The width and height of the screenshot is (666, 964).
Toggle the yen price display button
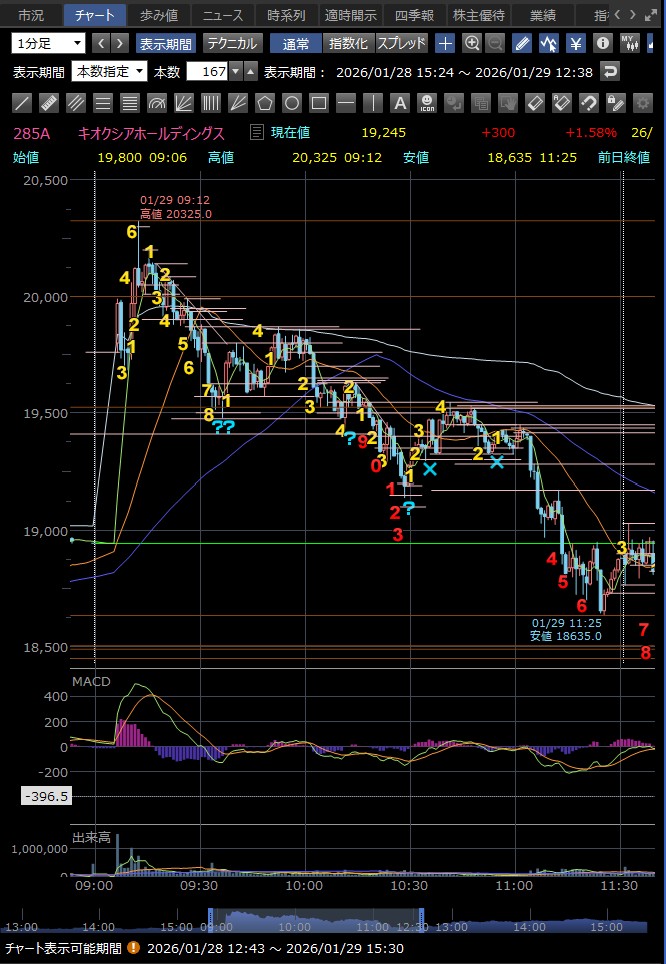[x=576, y=43]
